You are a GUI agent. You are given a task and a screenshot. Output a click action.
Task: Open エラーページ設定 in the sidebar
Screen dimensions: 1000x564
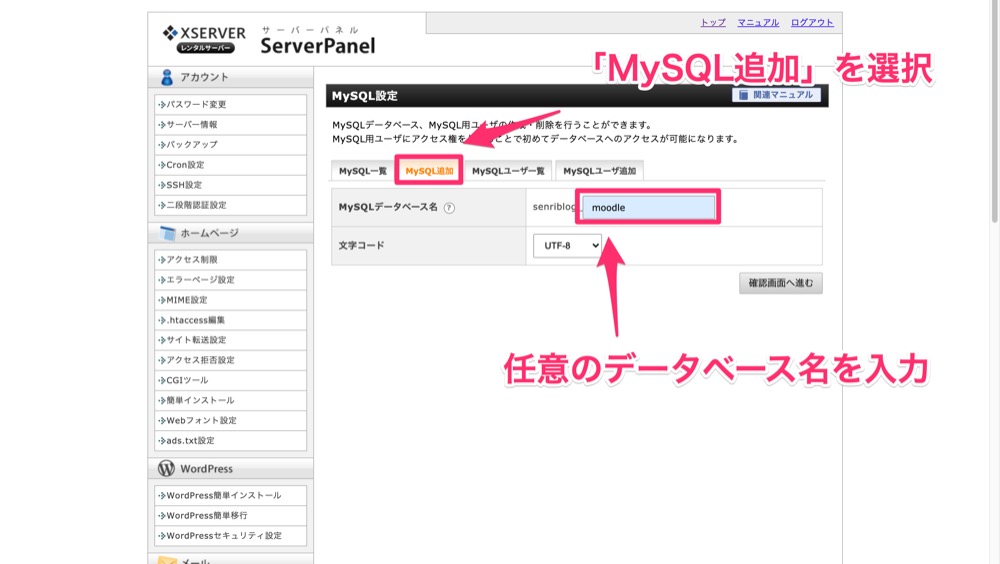[230, 279]
